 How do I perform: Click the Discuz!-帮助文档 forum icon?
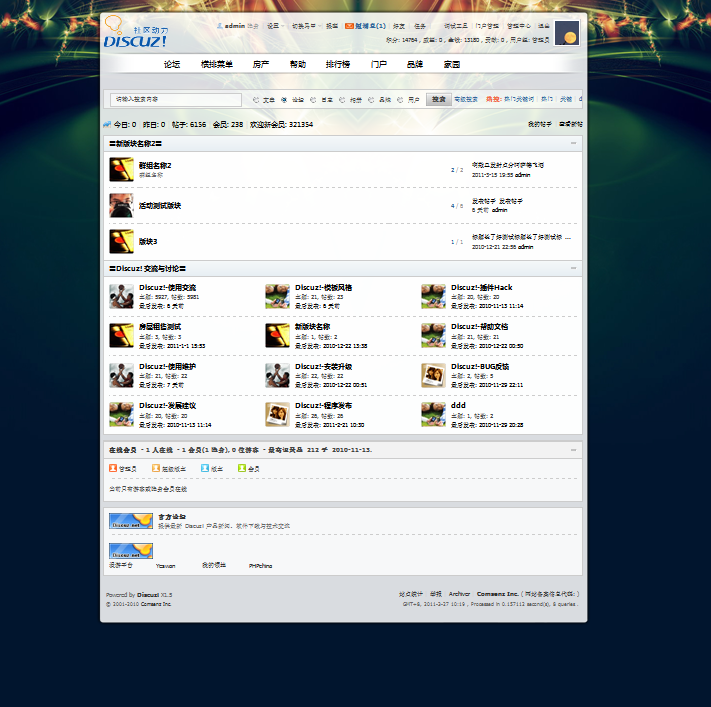[x=433, y=336]
